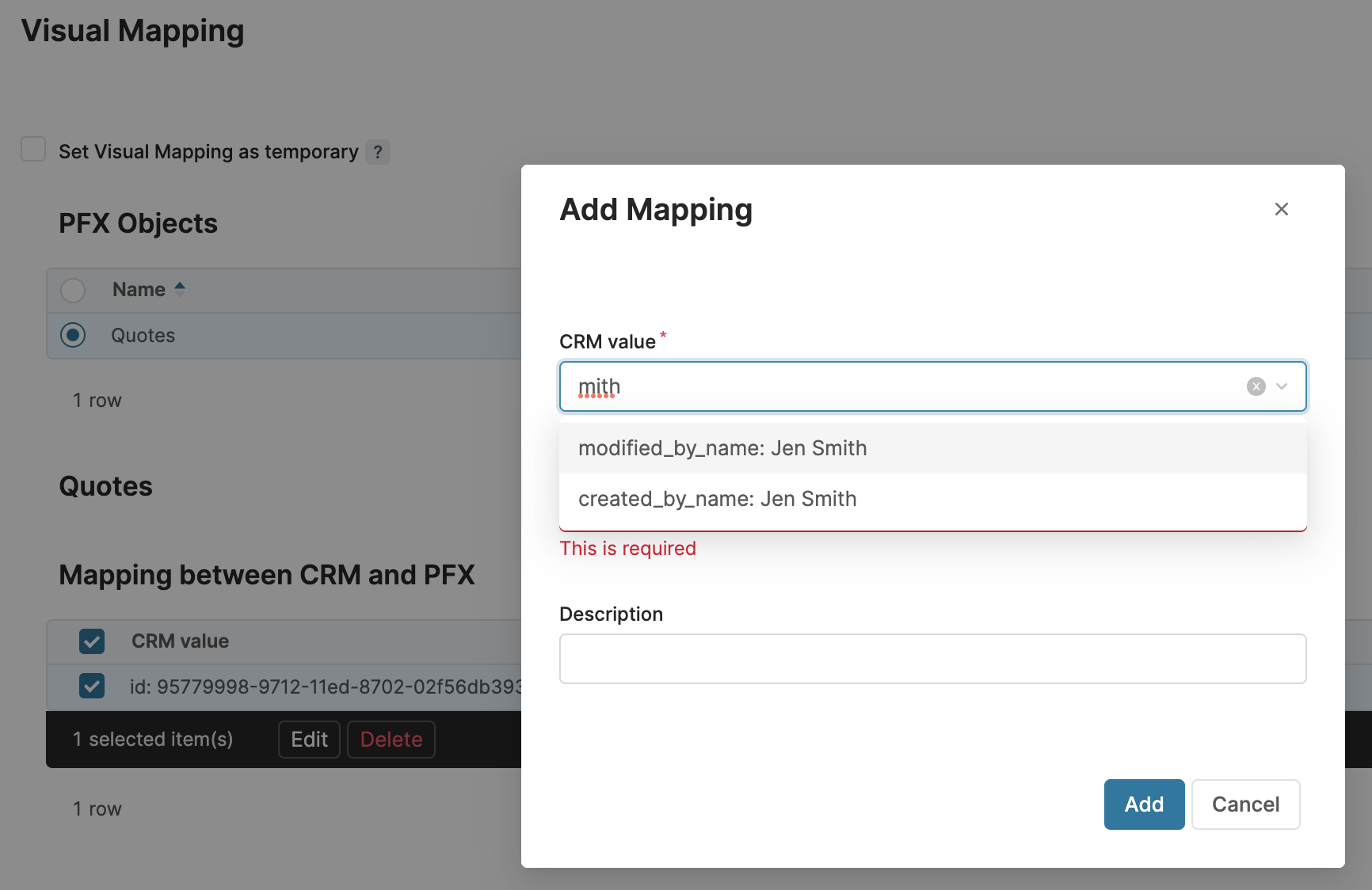Clear the CRM value search text
This screenshot has height=890, width=1372.
tap(1256, 386)
